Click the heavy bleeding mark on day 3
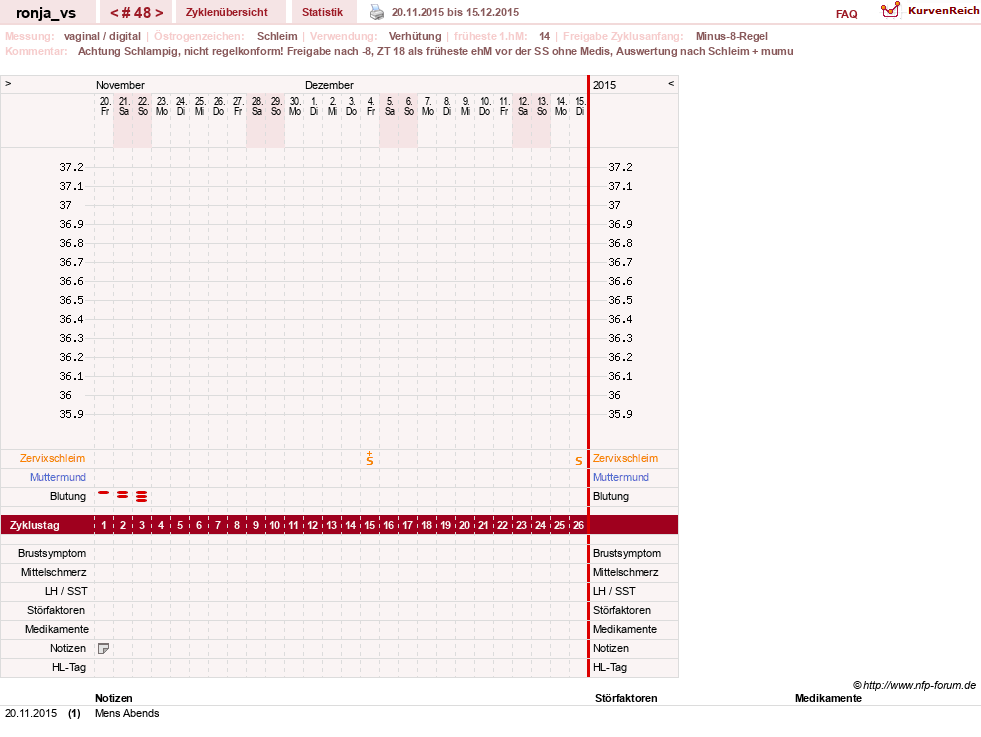This screenshot has height=737, width=981. pos(141,497)
